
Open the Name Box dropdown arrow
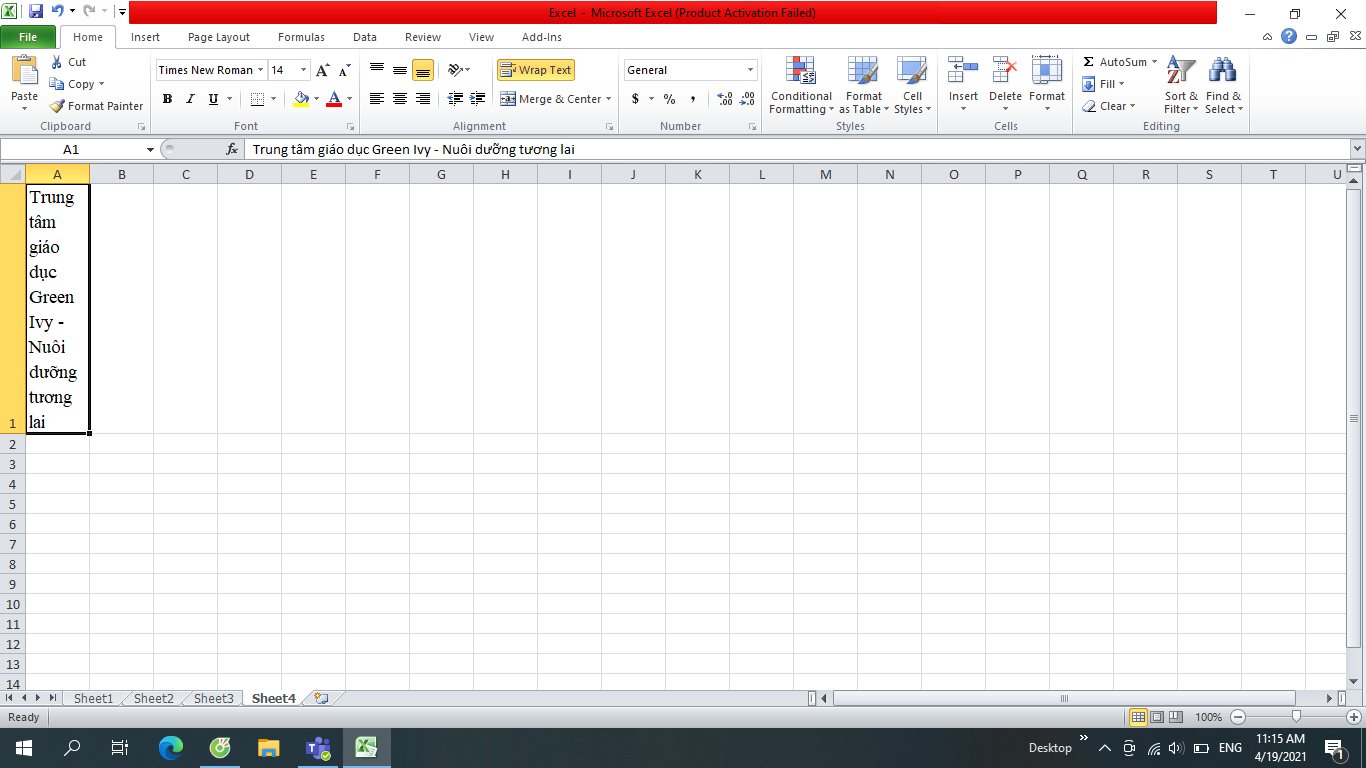151,149
